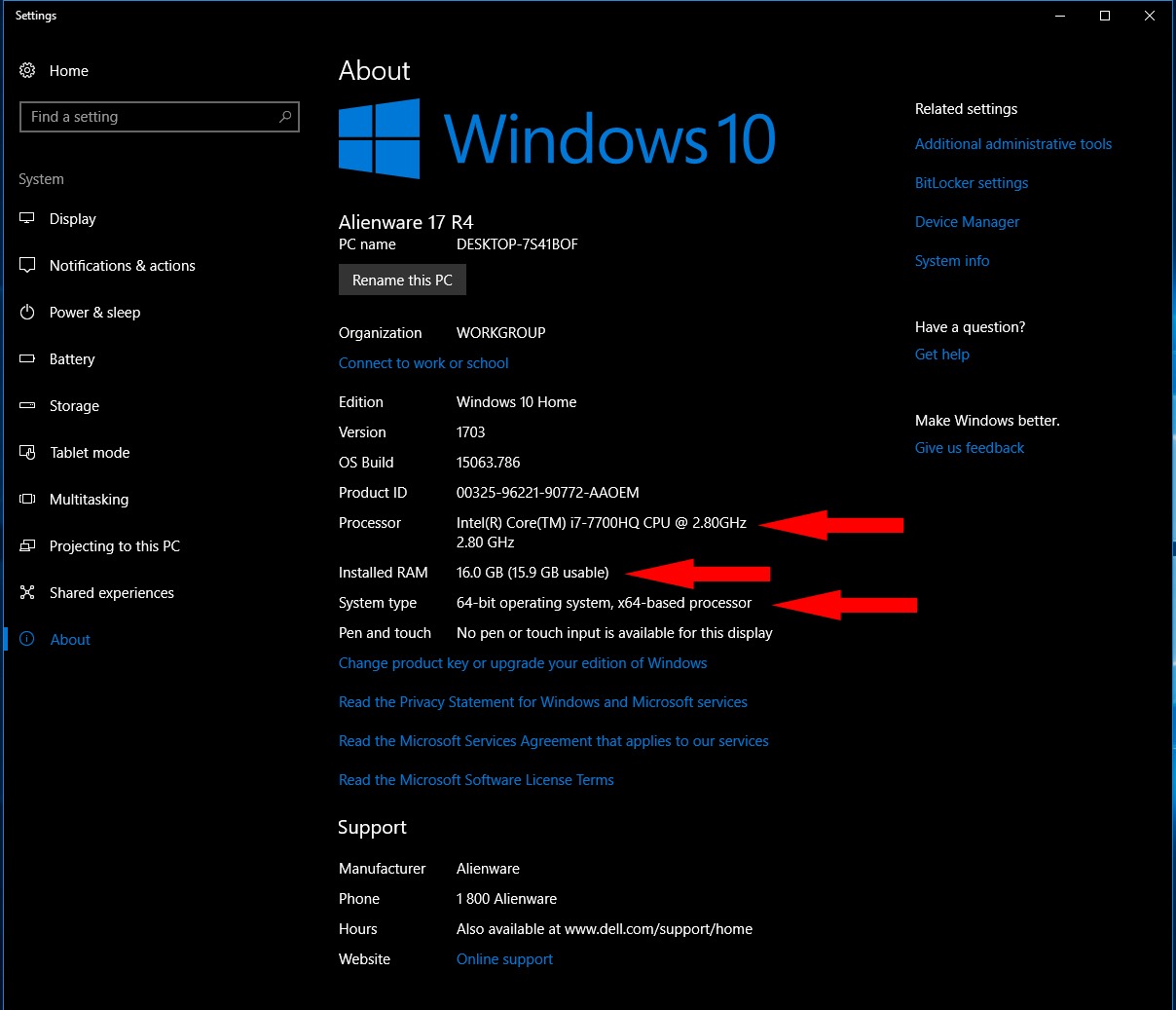Select the About section in sidebar
The image size is (1176, 1010).
[69, 639]
